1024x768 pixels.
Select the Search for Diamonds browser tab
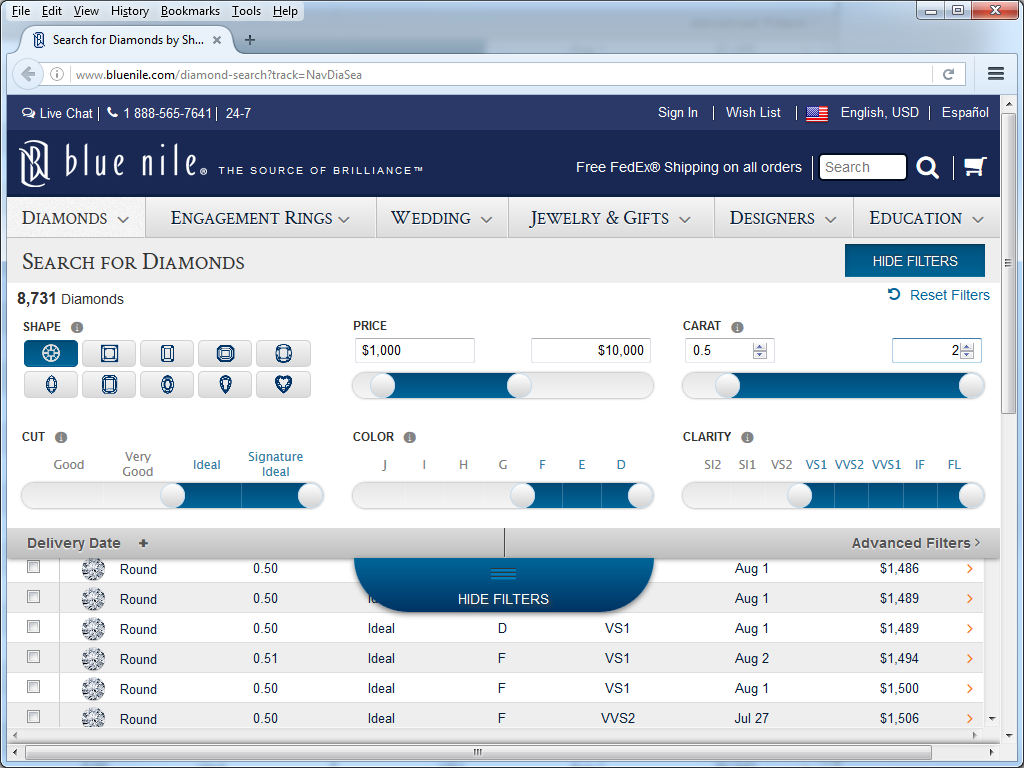tap(127, 40)
